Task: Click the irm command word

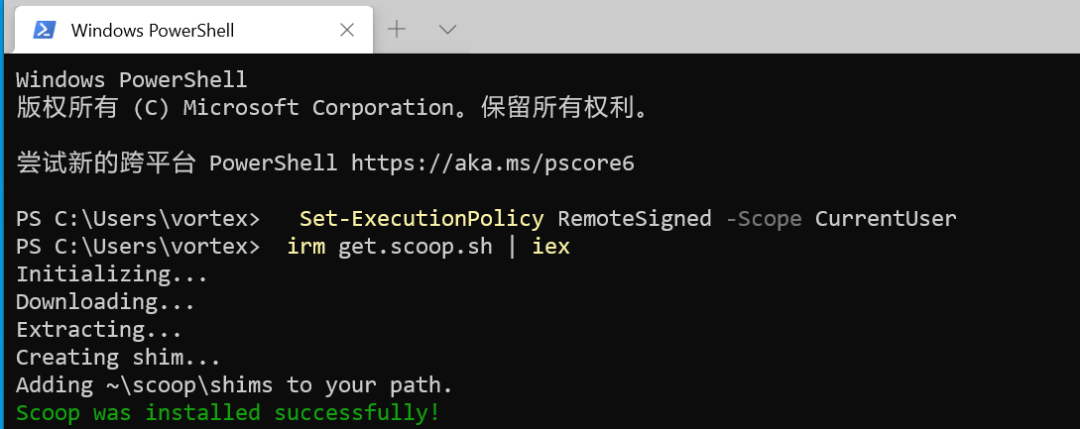Action: (306, 246)
